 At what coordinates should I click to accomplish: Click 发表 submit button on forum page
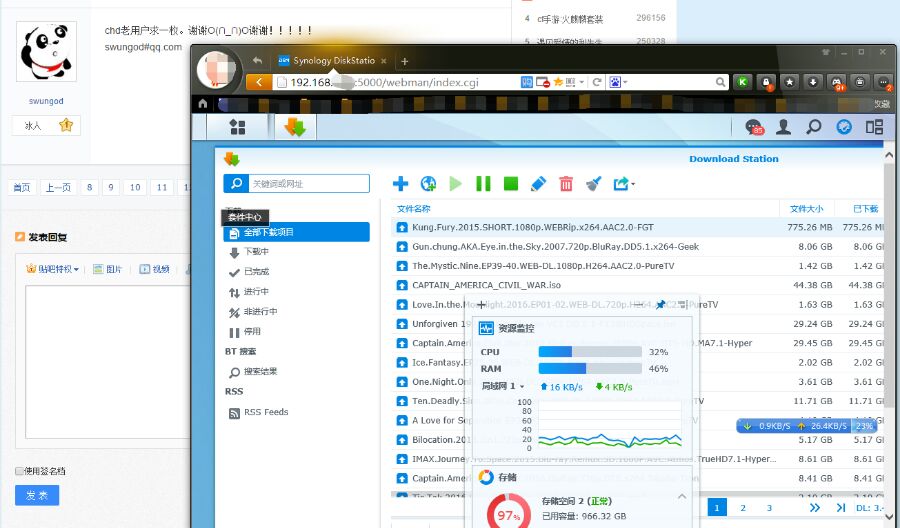[37, 495]
